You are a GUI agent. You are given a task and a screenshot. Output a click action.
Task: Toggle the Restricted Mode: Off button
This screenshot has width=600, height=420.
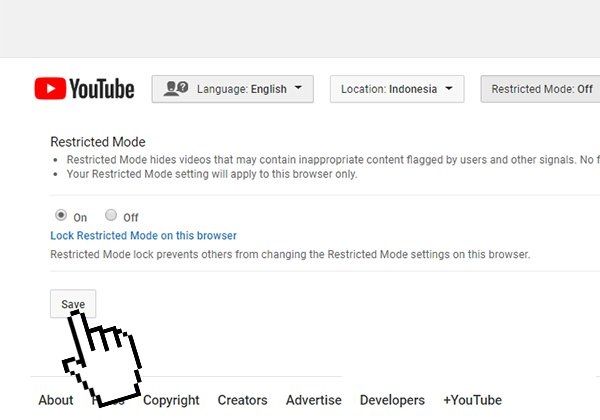[x=540, y=89]
